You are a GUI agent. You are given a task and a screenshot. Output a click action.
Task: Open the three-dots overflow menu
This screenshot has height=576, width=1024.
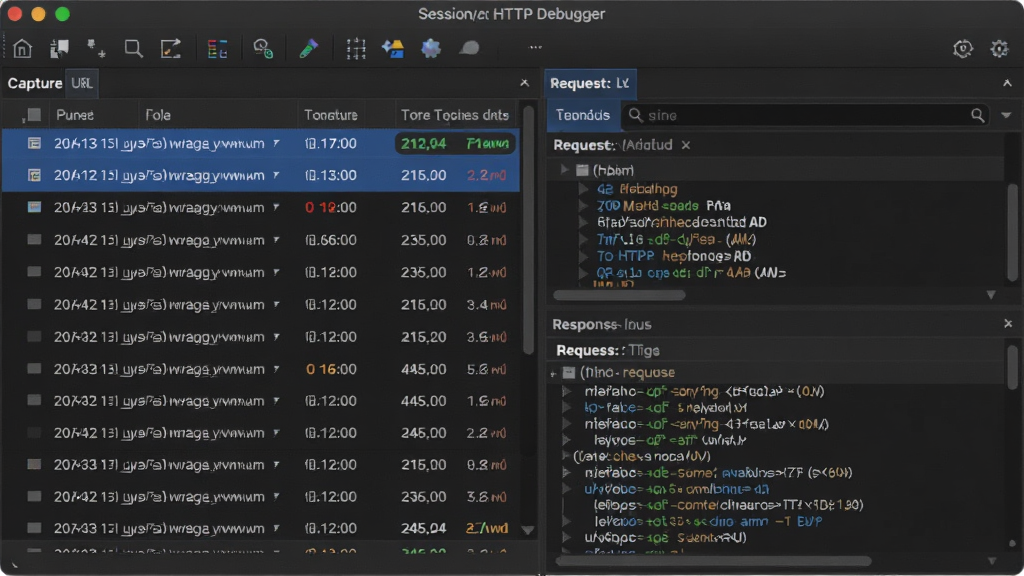pos(536,47)
